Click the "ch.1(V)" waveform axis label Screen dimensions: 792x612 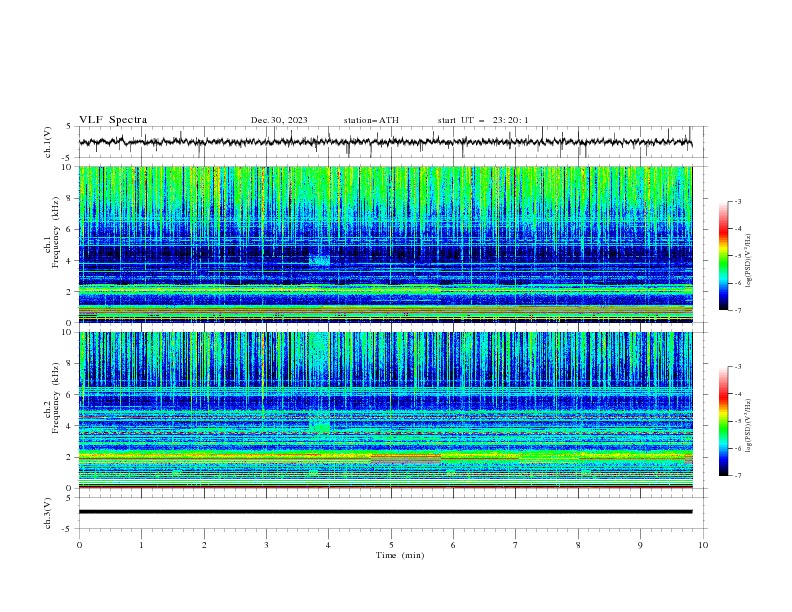pos(48,142)
